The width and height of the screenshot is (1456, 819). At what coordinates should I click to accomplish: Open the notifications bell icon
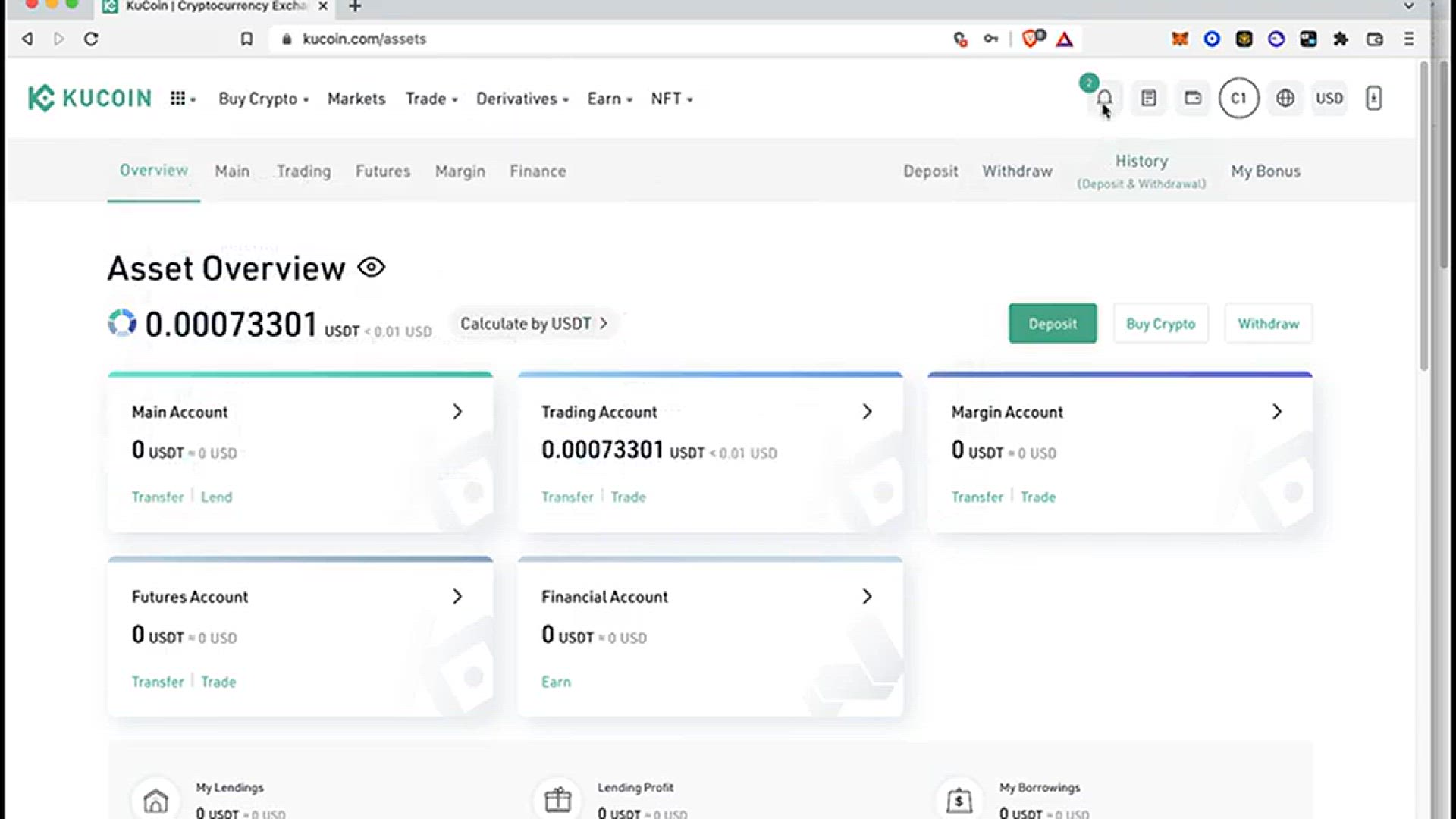click(1104, 99)
